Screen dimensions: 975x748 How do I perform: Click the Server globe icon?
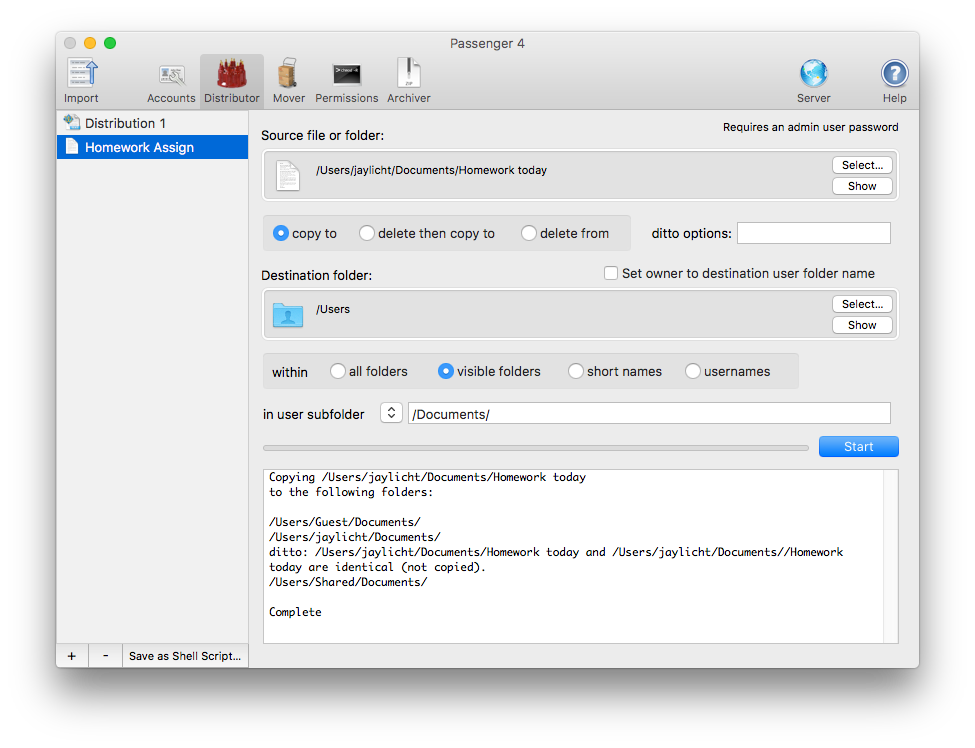[813, 81]
